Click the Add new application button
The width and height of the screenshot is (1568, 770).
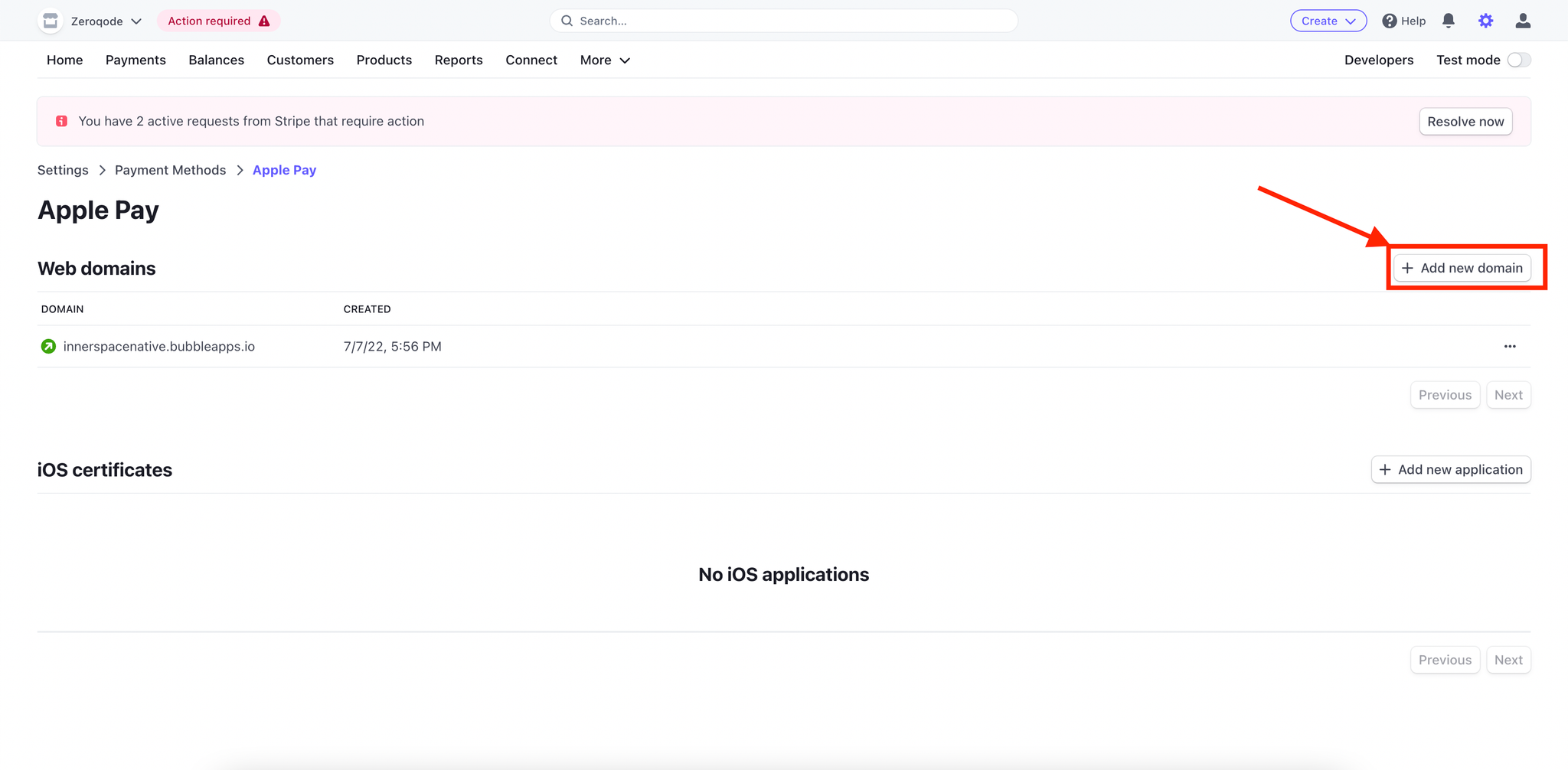pyautogui.click(x=1451, y=470)
